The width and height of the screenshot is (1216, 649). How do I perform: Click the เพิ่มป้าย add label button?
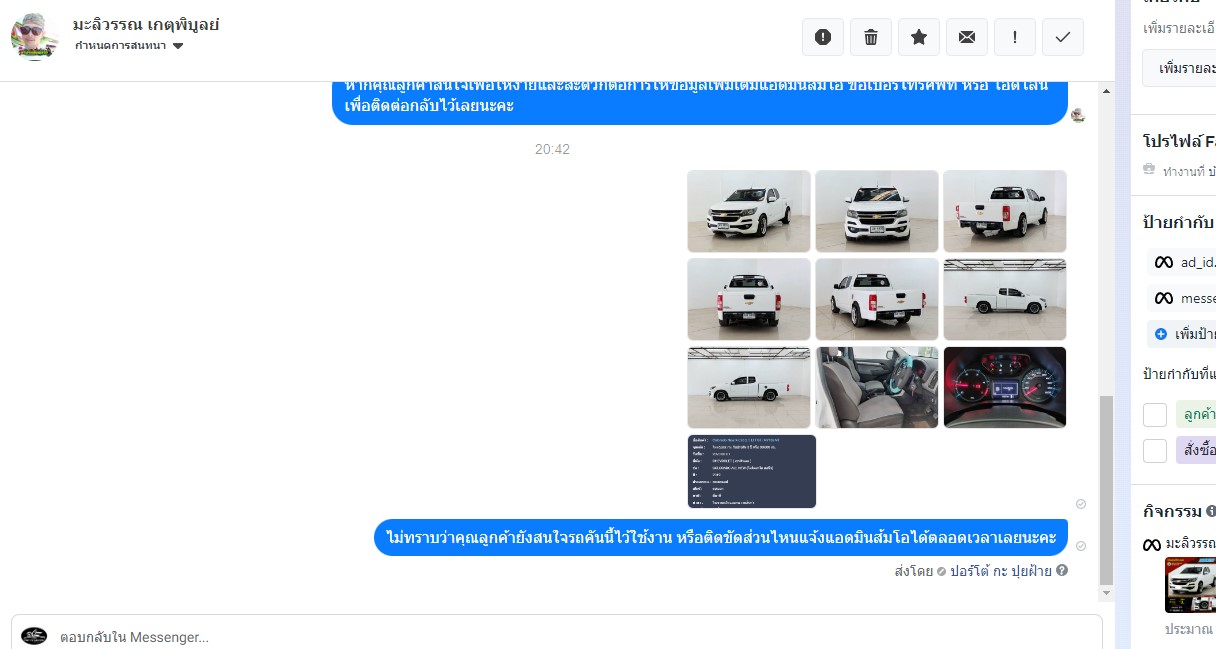coord(1186,334)
